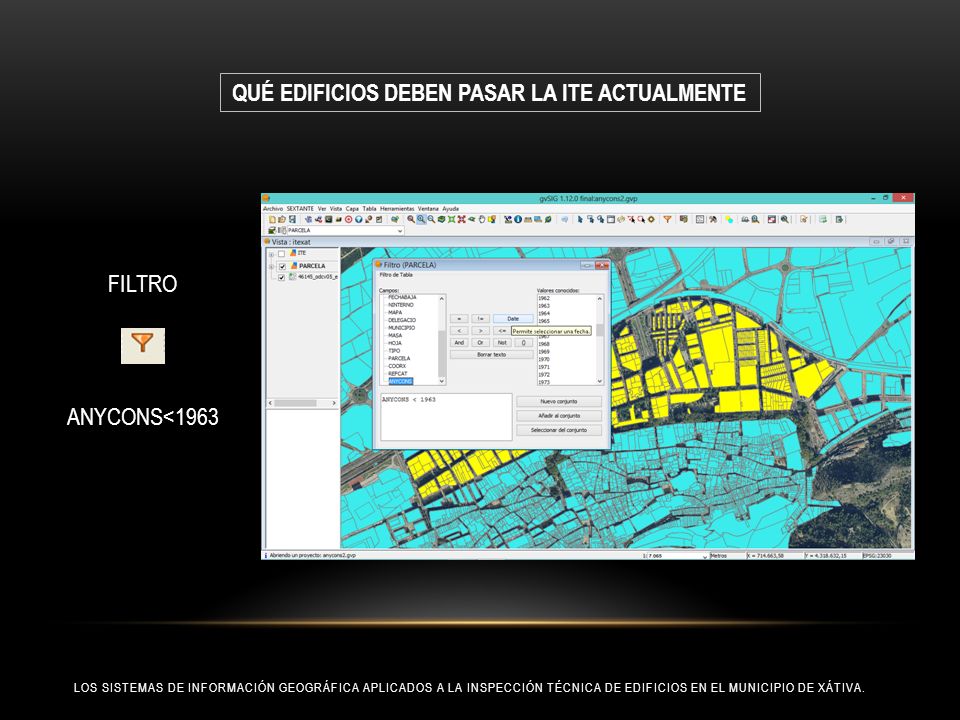Screen dimensions: 960x720
Task: Click the select-by-point arrow icon
Action: pos(580,219)
